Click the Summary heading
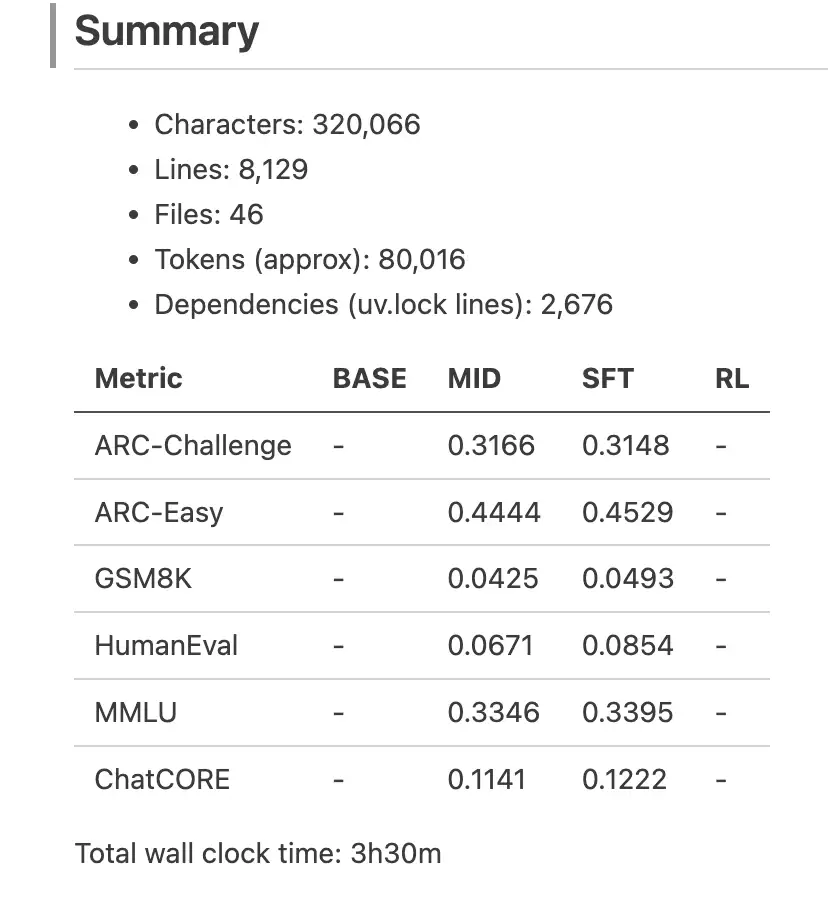Image resolution: width=828 pixels, height=902 pixels. (166, 31)
